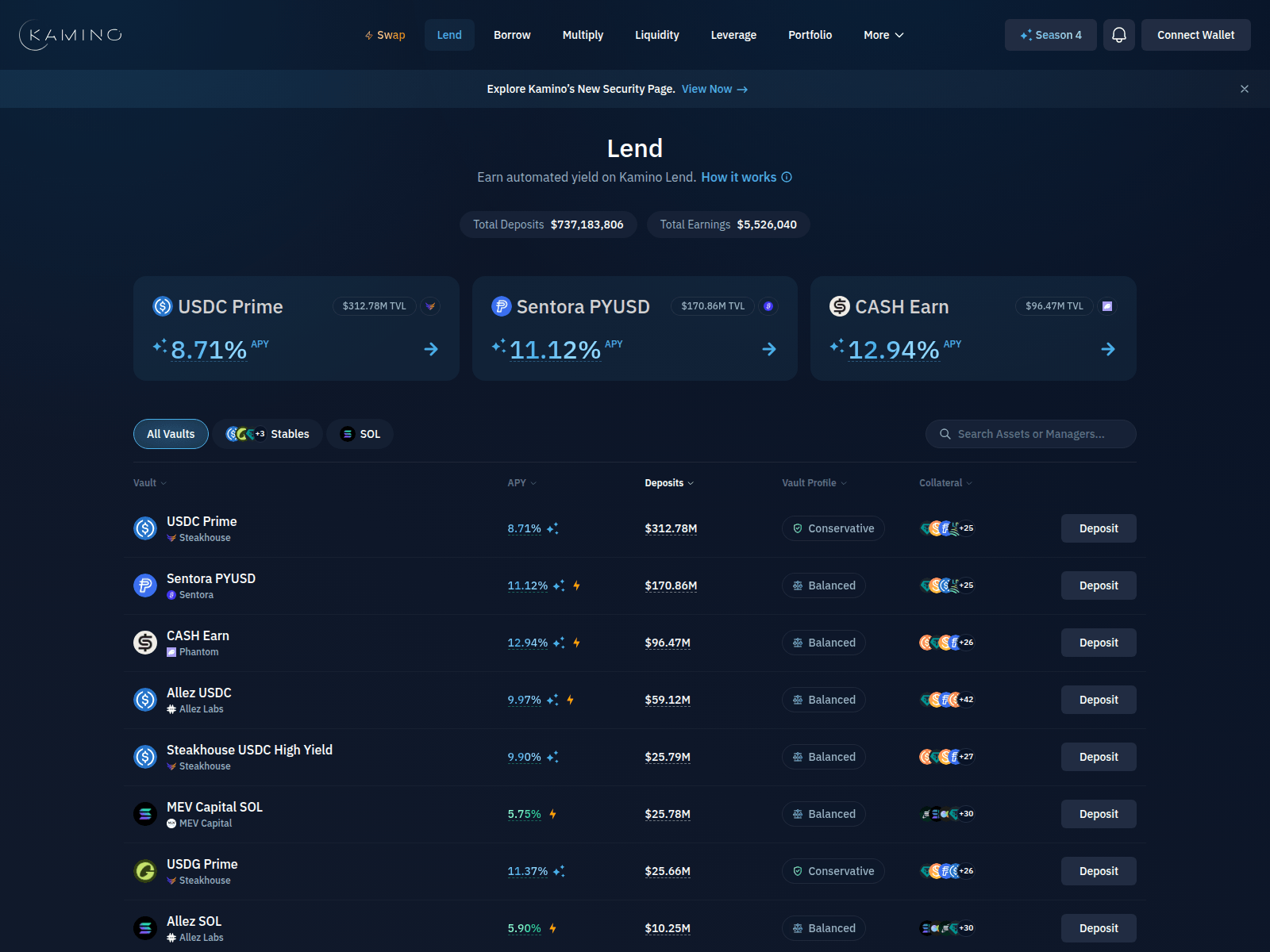Sort by Vault column header
This screenshot has width=1270, height=952.
coord(150,482)
